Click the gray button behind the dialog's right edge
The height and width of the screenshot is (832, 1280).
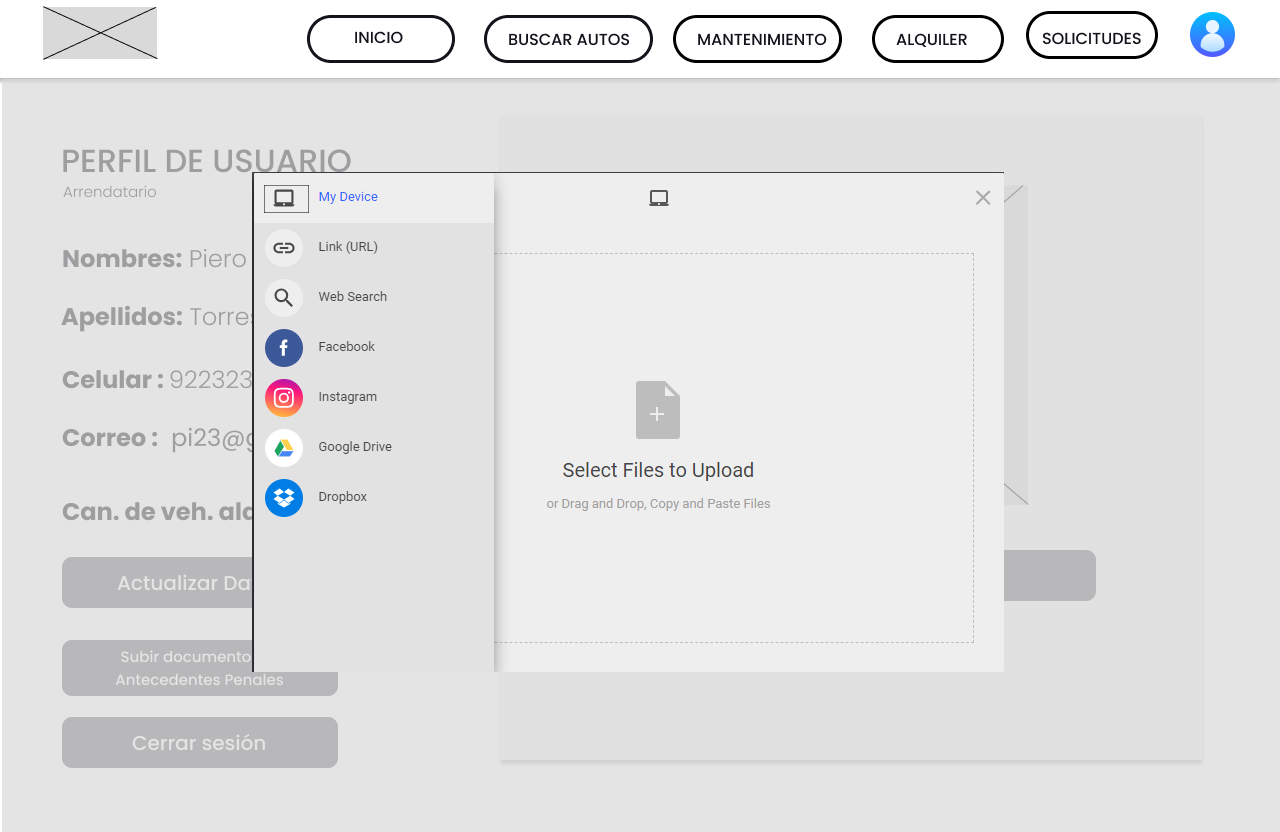coord(1050,575)
